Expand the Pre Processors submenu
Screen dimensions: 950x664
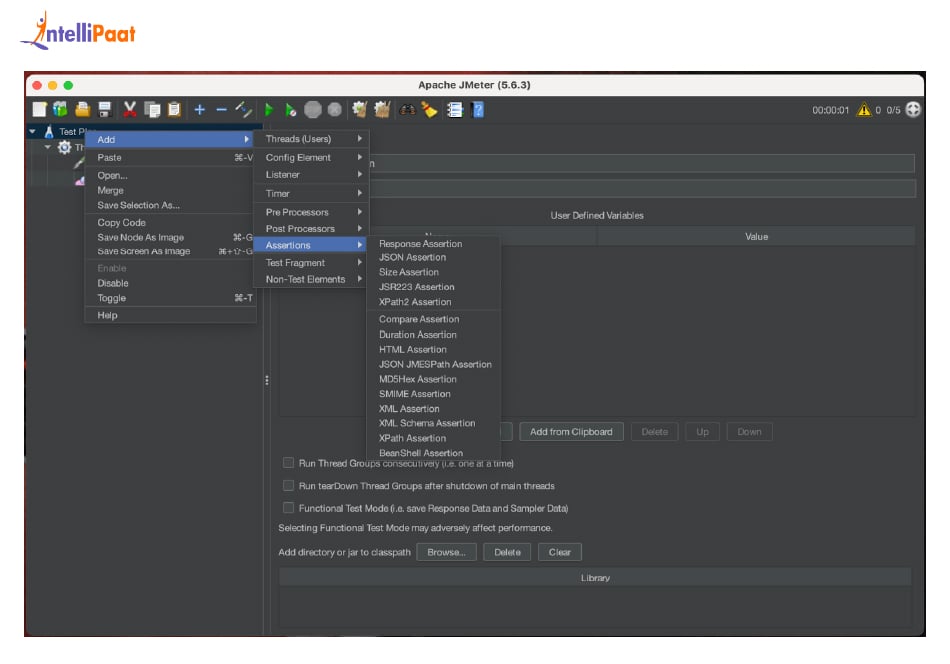pyautogui.click(x=311, y=212)
